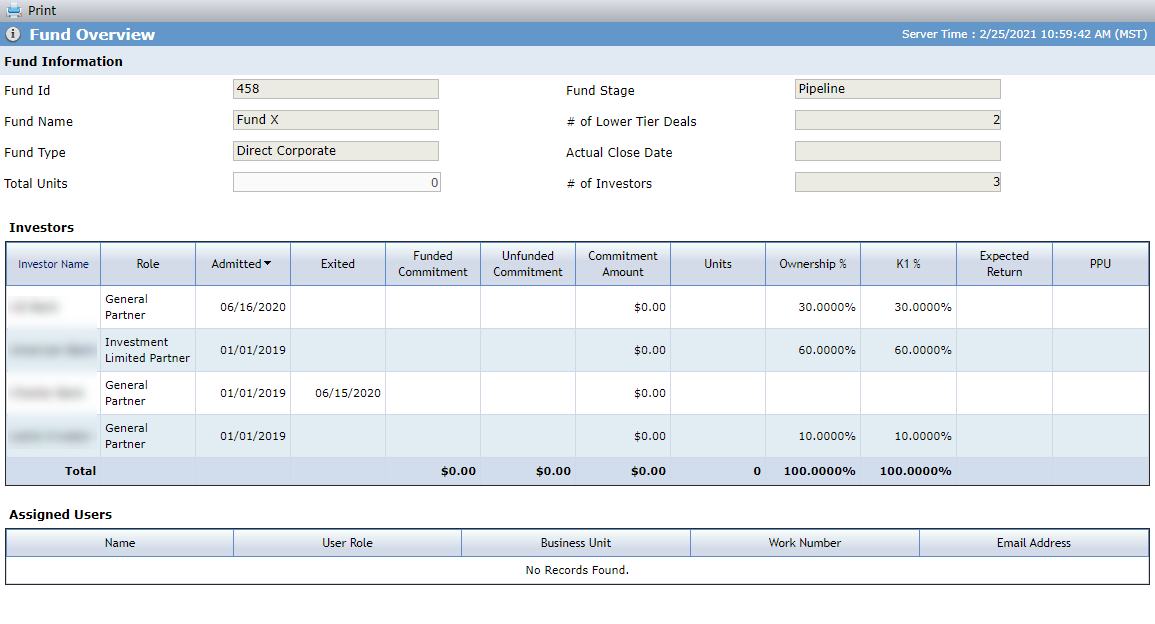The height and width of the screenshot is (624, 1155).
Task: Click the Fund Id field
Action: (x=336, y=89)
